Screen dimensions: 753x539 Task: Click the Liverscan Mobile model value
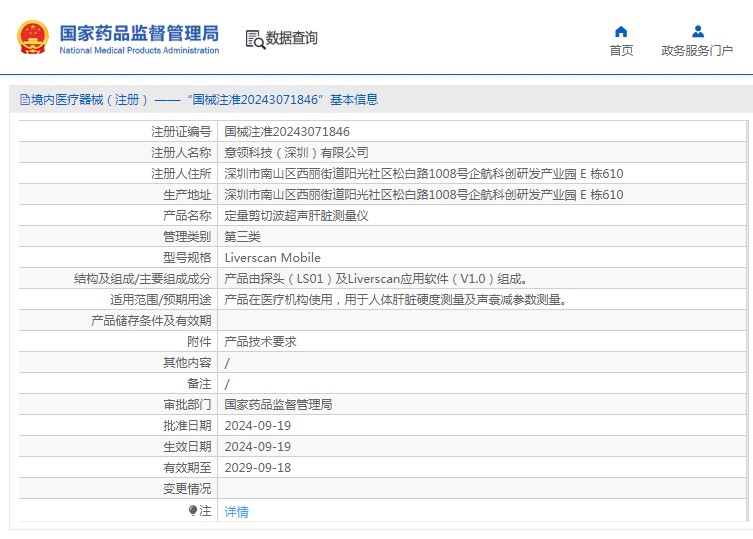[273, 258]
